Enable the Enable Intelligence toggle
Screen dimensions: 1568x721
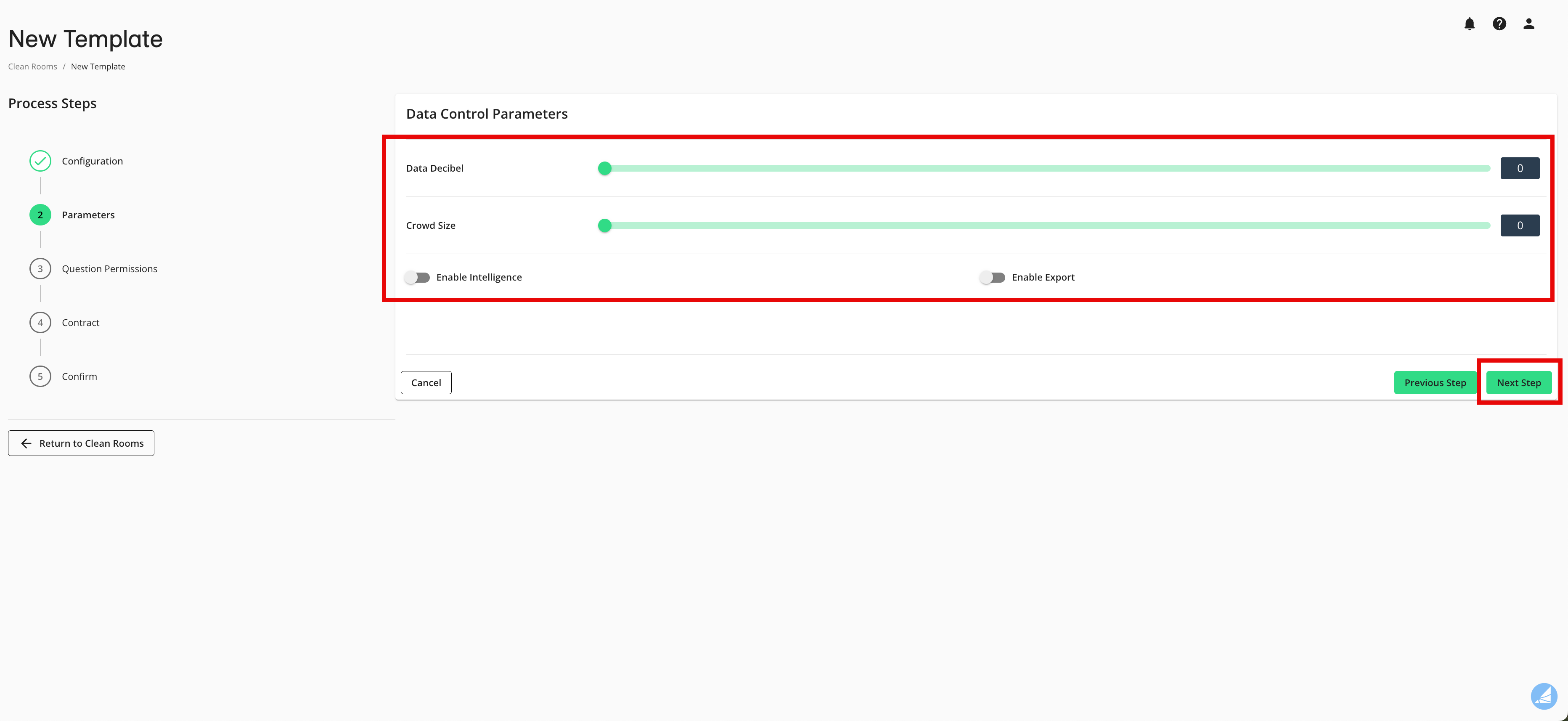coord(418,277)
